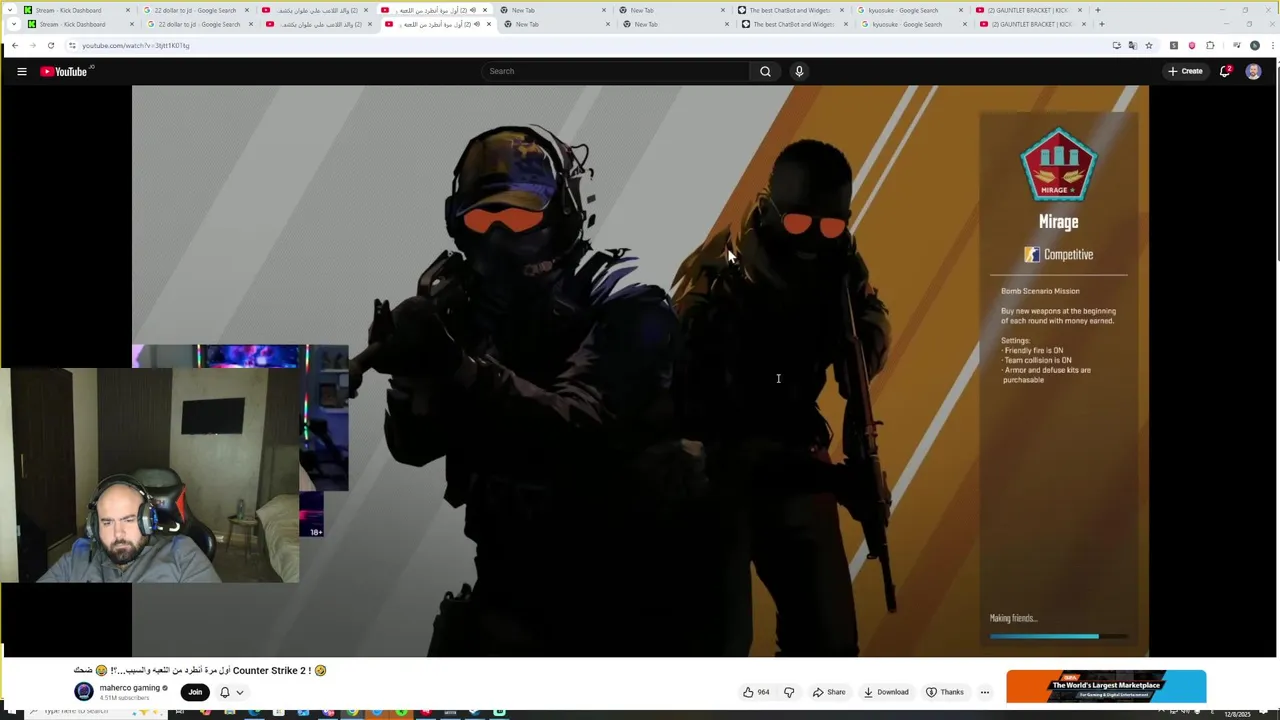Translate this page icon
The height and width of the screenshot is (720, 1280).
1132,45
